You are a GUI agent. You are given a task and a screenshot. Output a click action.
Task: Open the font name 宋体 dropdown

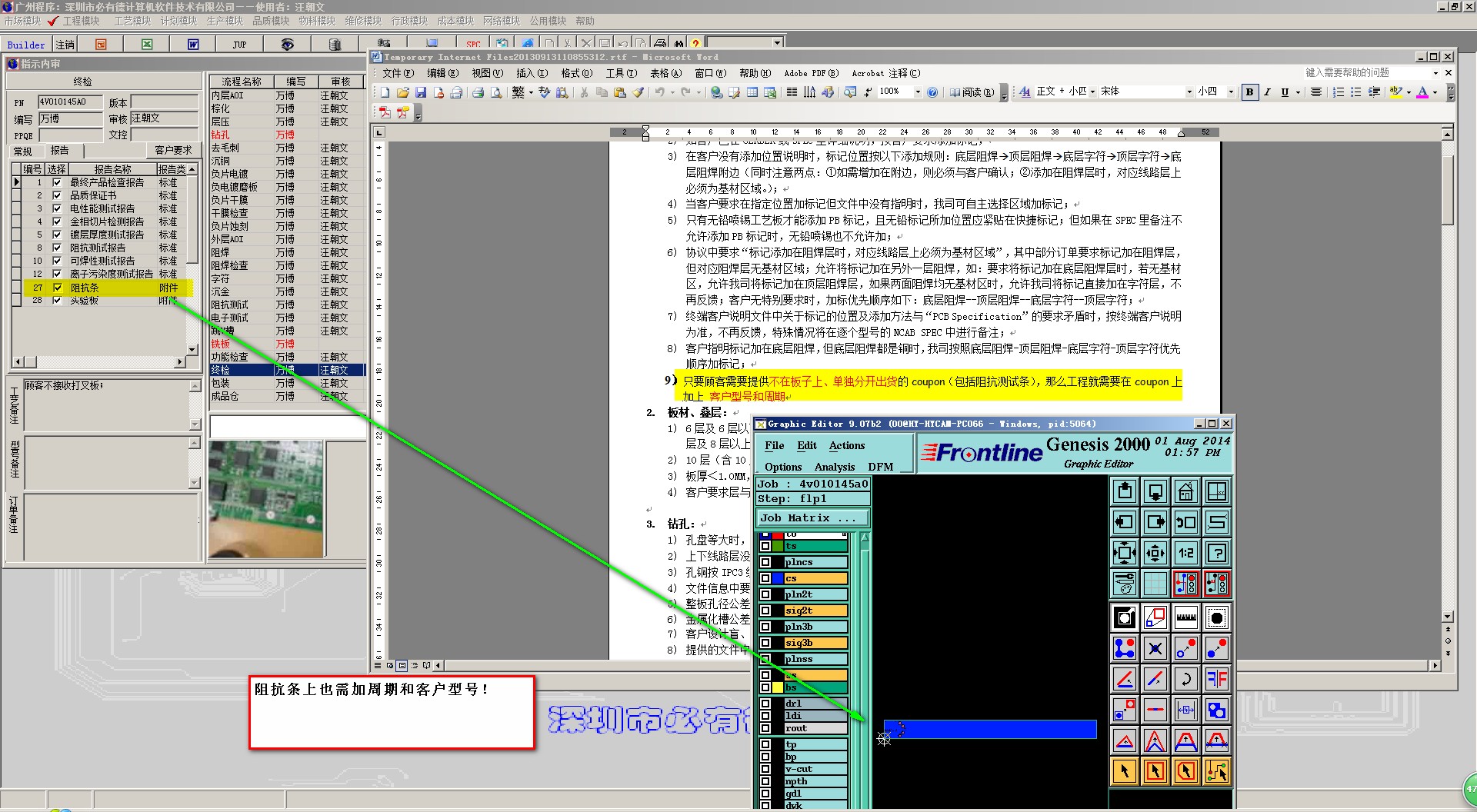[1189, 92]
